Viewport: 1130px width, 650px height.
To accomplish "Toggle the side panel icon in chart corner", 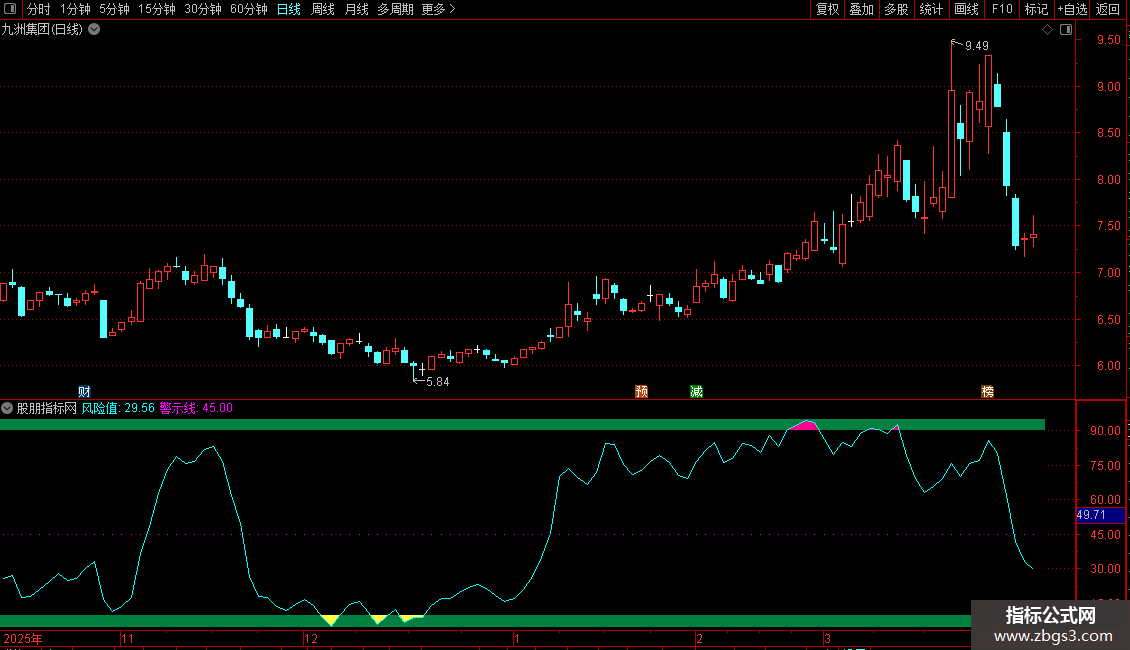I will pyautogui.click(x=1066, y=30).
